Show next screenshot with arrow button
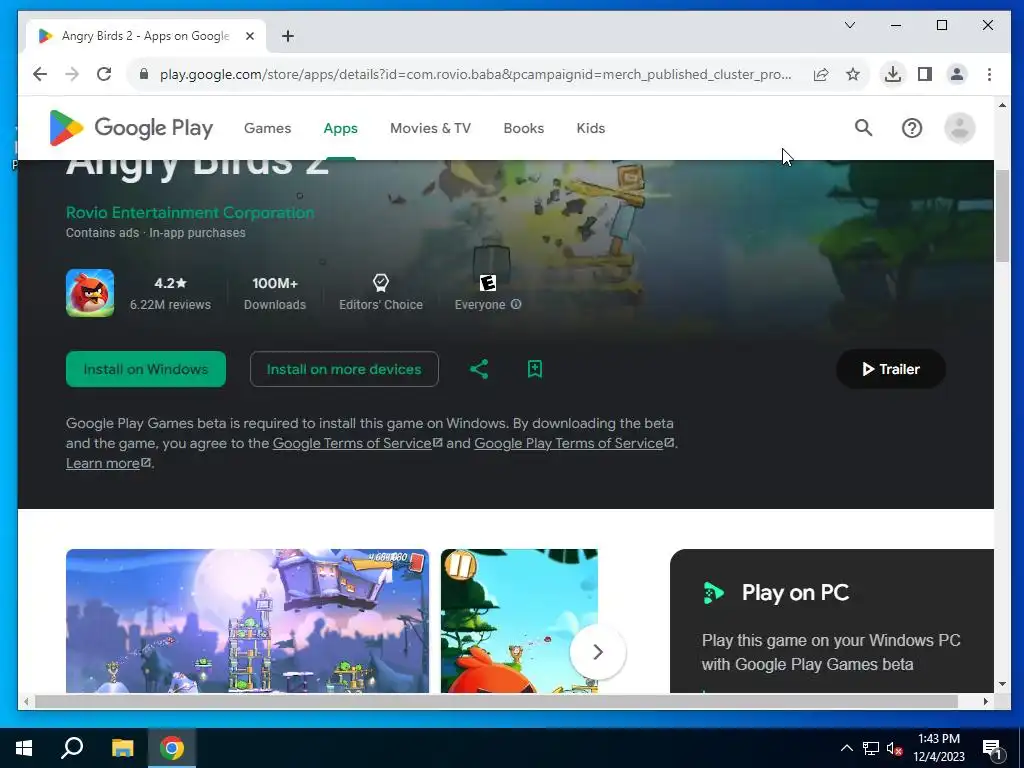This screenshot has height=768, width=1024. click(598, 652)
